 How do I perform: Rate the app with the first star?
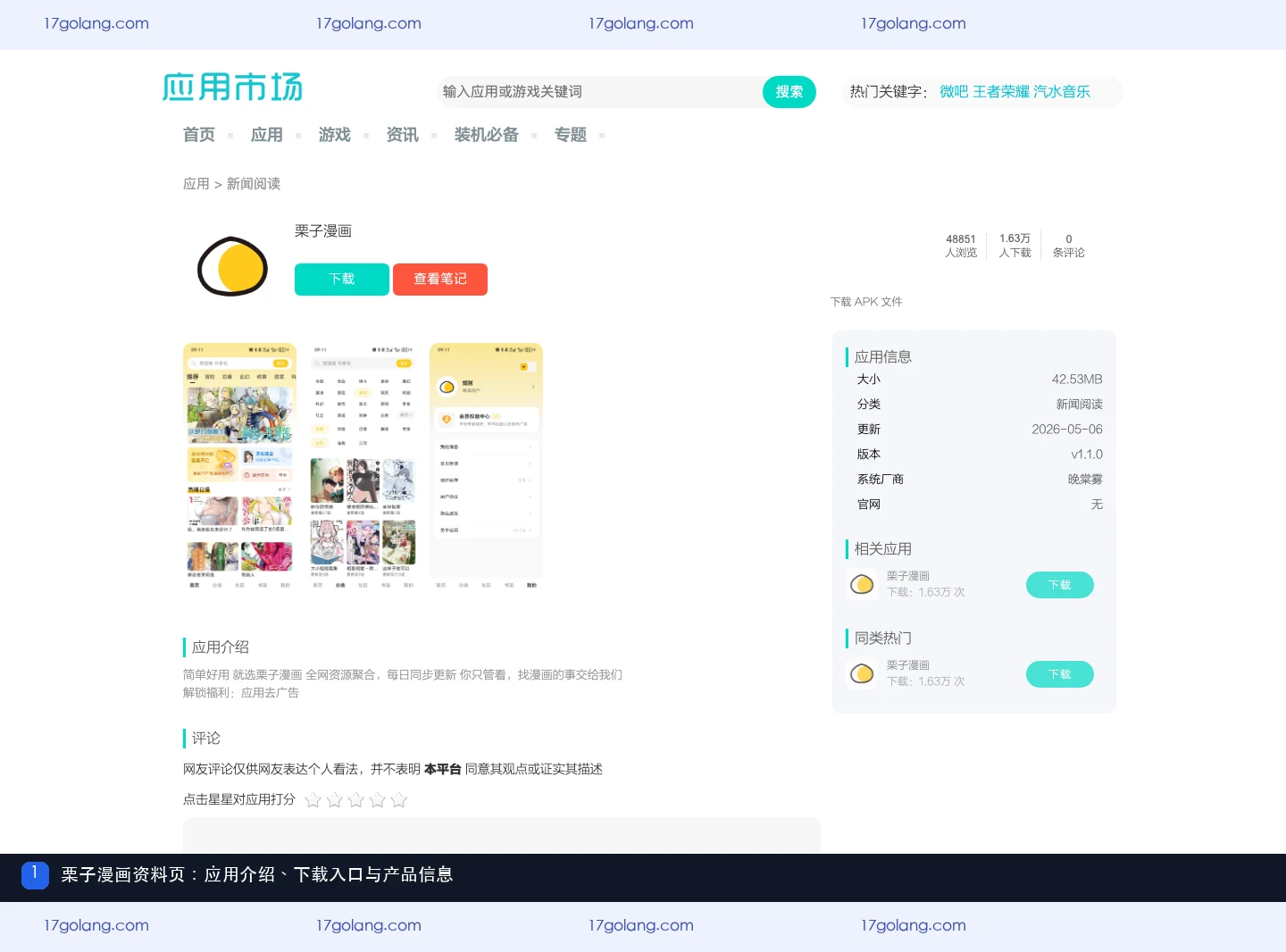click(x=313, y=799)
